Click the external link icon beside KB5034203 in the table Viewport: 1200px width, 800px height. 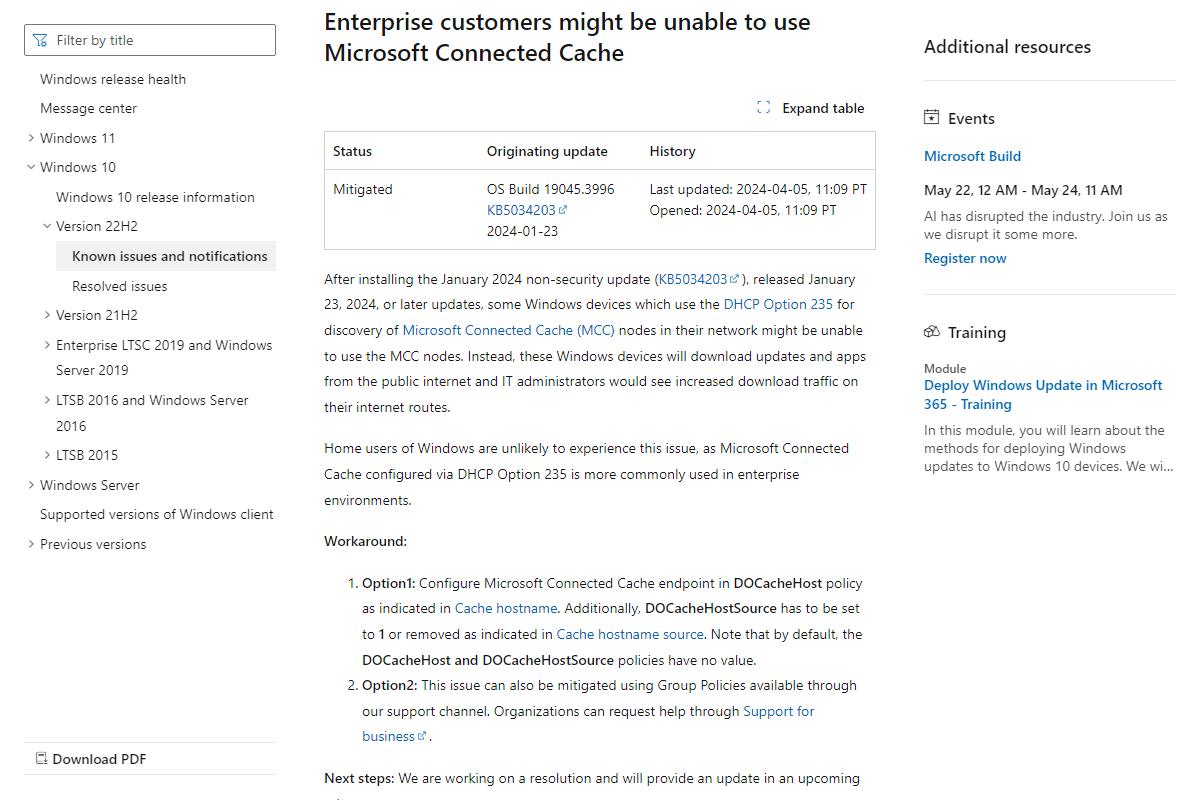(x=563, y=210)
